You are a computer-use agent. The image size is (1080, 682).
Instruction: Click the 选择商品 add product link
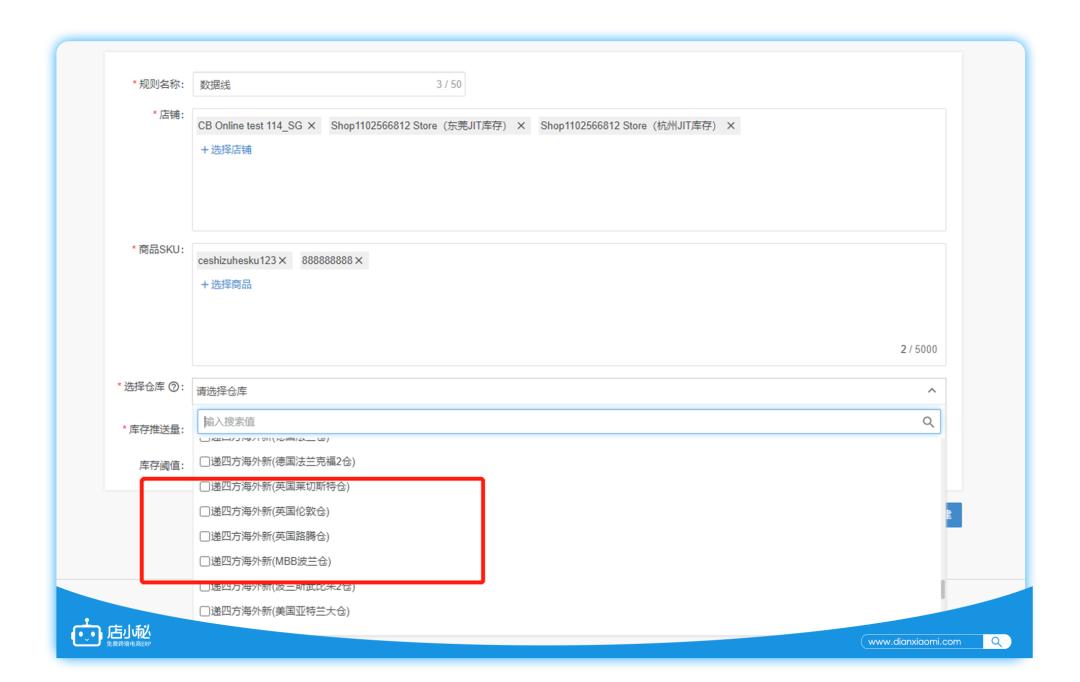click(x=225, y=284)
